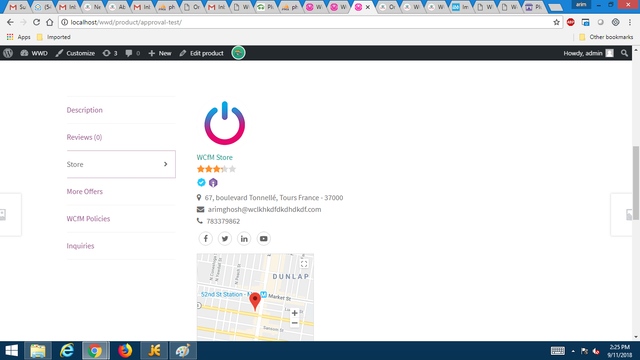This screenshot has width=640, height=360.
Task: Open the Facebook social icon
Action: coord(206,239)
